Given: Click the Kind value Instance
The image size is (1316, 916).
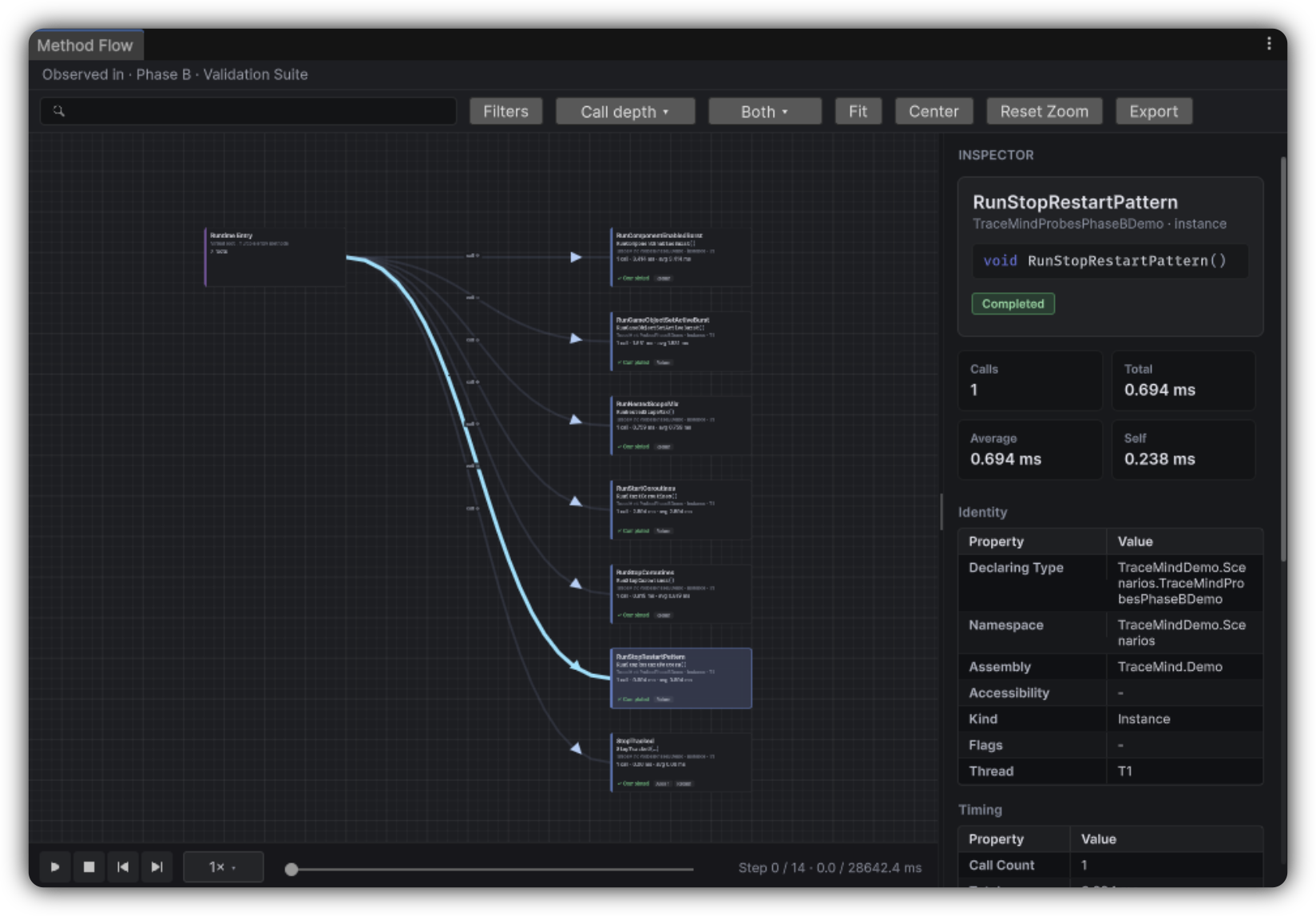Looking at the screenshot, I should pos(1144,720).
